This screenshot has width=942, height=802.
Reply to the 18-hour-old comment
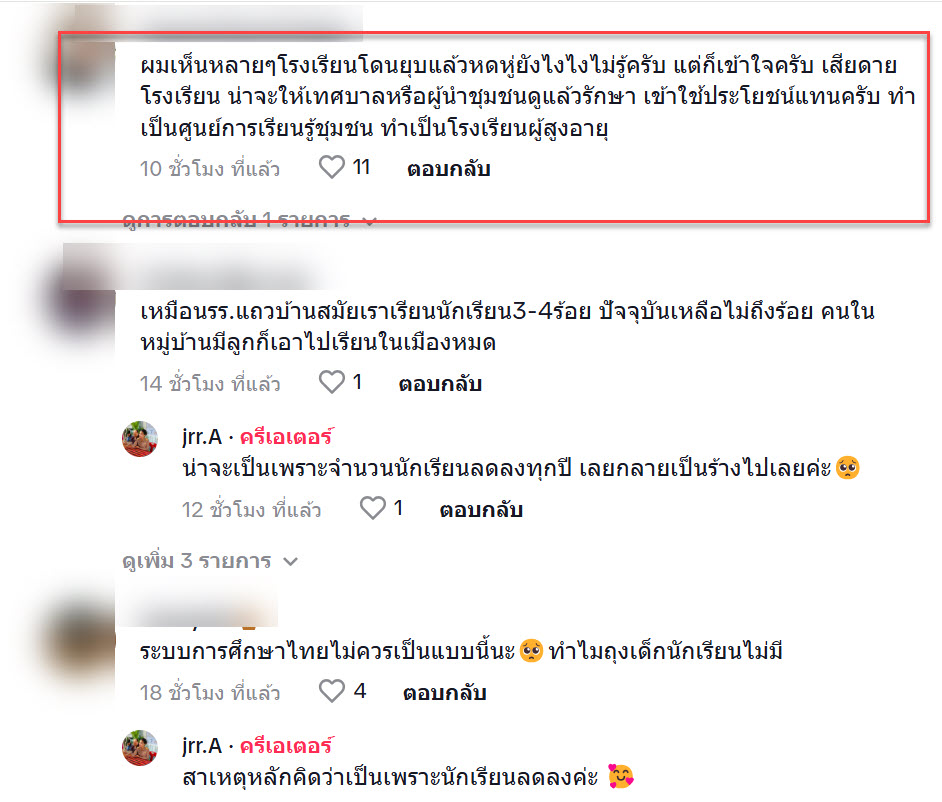click(x=445, y=693)
